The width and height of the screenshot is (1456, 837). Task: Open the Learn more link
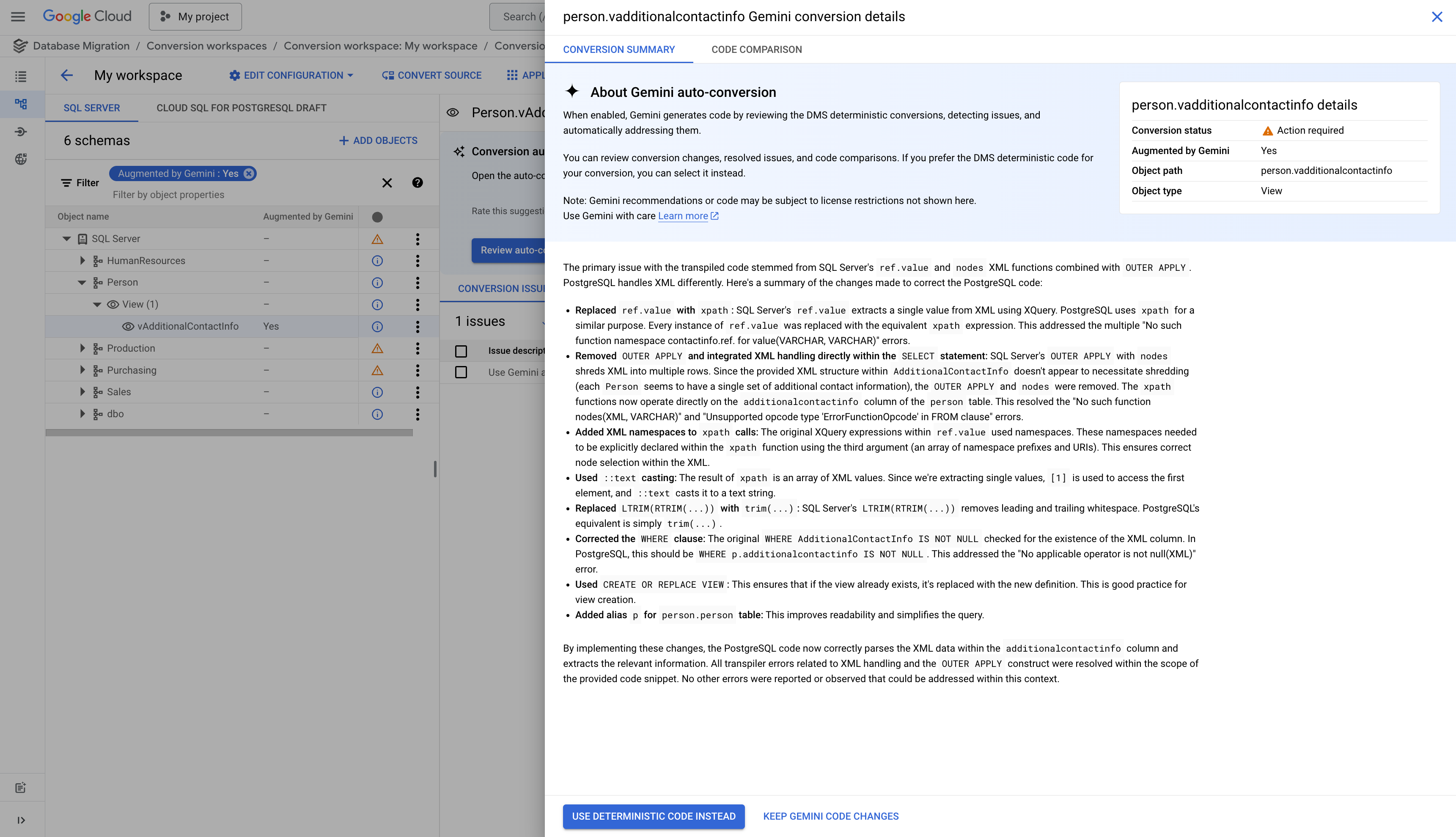tap(683, 215)
